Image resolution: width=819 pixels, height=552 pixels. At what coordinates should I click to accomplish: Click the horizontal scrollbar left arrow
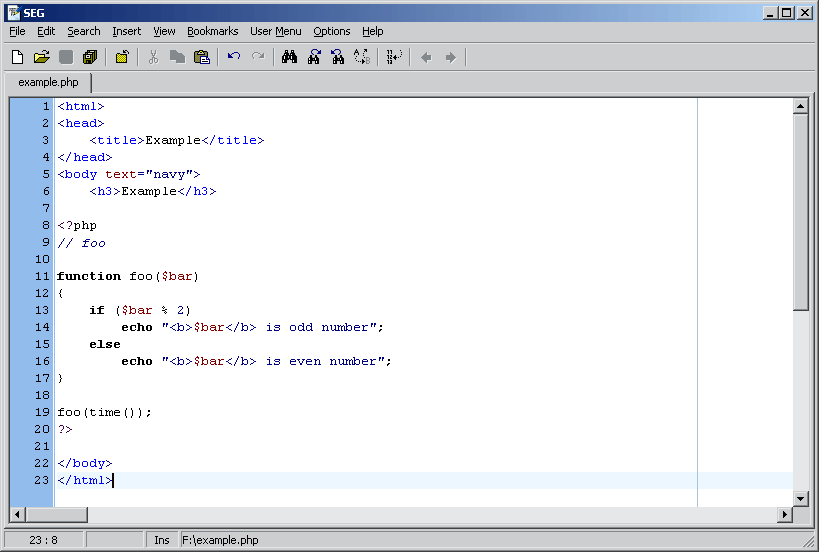coord(17,514)
